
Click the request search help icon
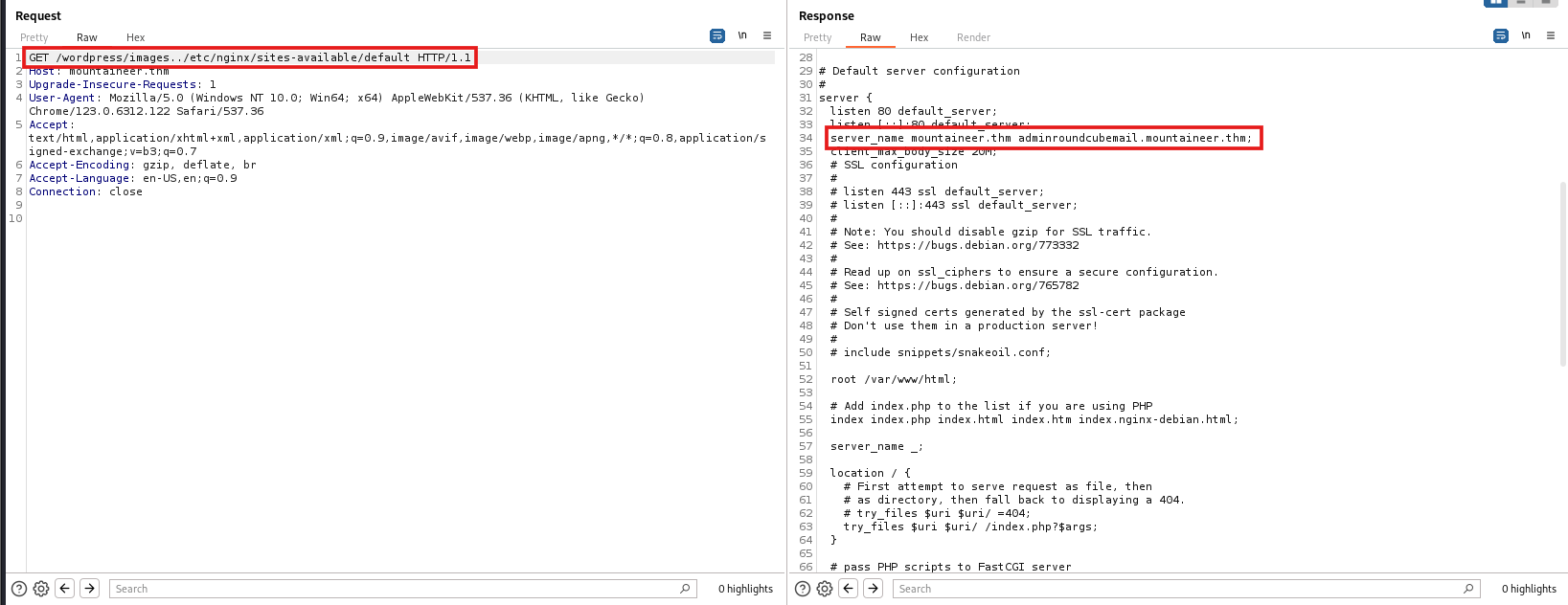click(18, 589)
